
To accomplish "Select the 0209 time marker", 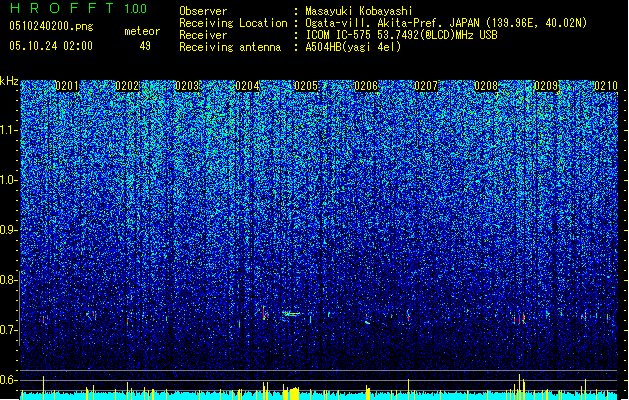I will (546, 86).
